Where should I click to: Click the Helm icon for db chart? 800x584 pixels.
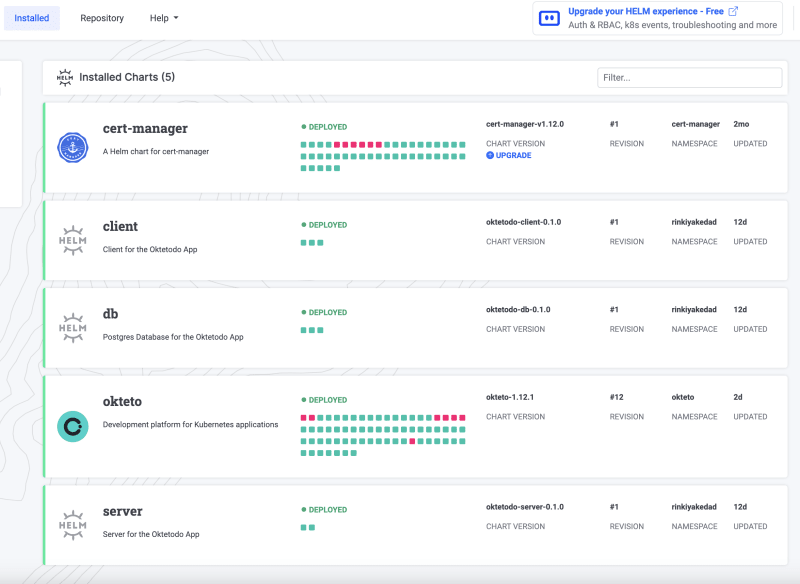pos(72,328)
